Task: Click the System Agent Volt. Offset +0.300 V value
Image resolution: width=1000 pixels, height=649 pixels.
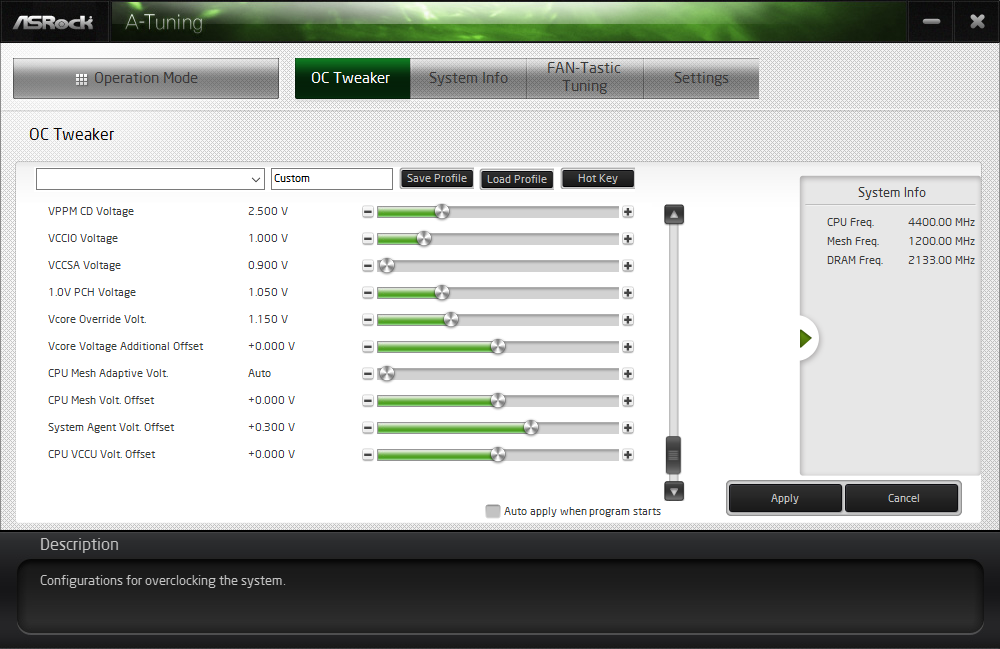Action: click(x=272, y=427)
